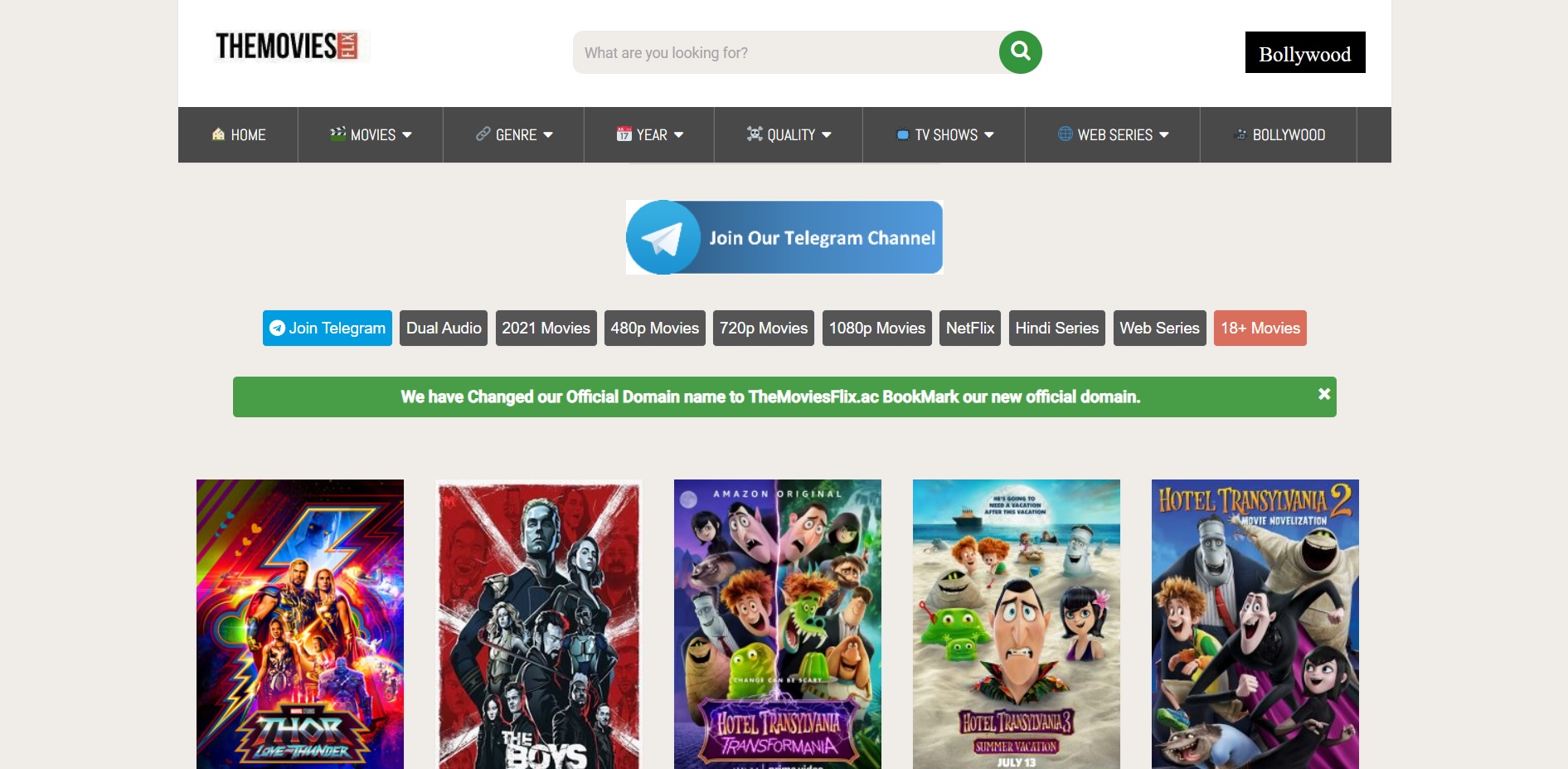The image size is (1568, 769).
Task: Open the WEB SERIES menu label
Action: coord(1115,135)
